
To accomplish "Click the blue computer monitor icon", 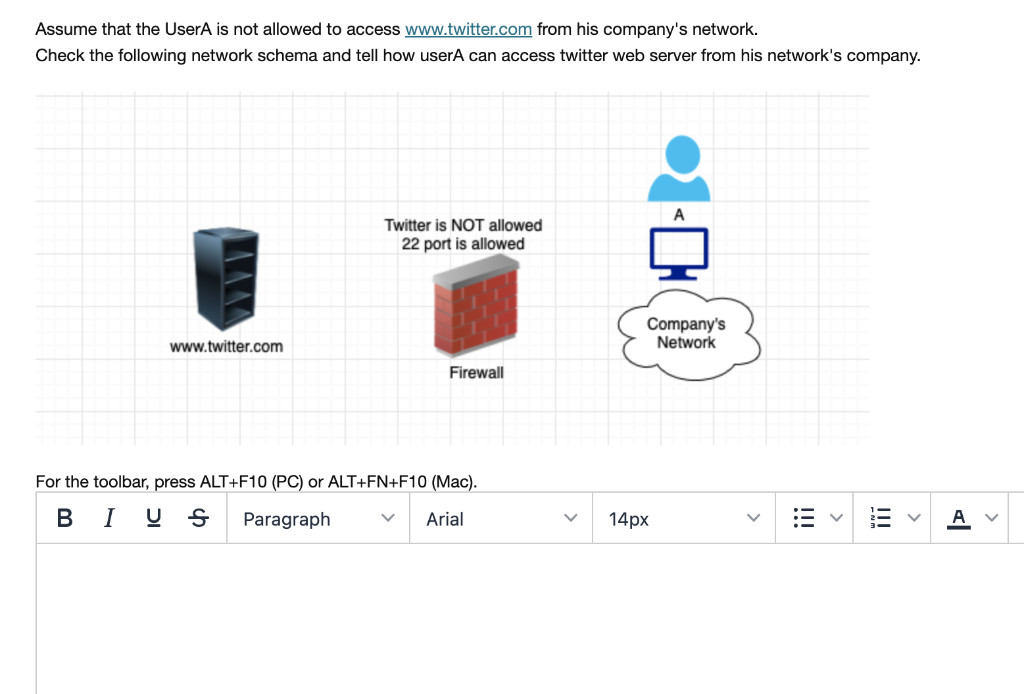I will tap(679, 253).
